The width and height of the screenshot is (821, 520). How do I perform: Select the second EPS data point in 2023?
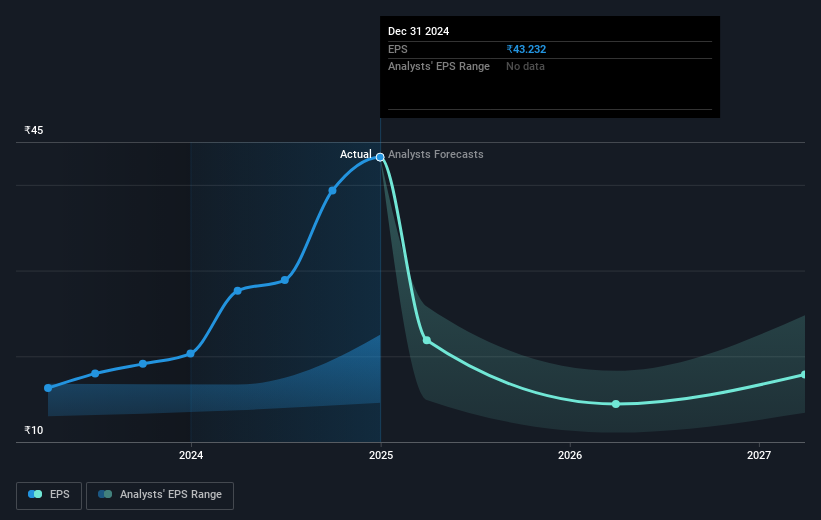[95, 373]
